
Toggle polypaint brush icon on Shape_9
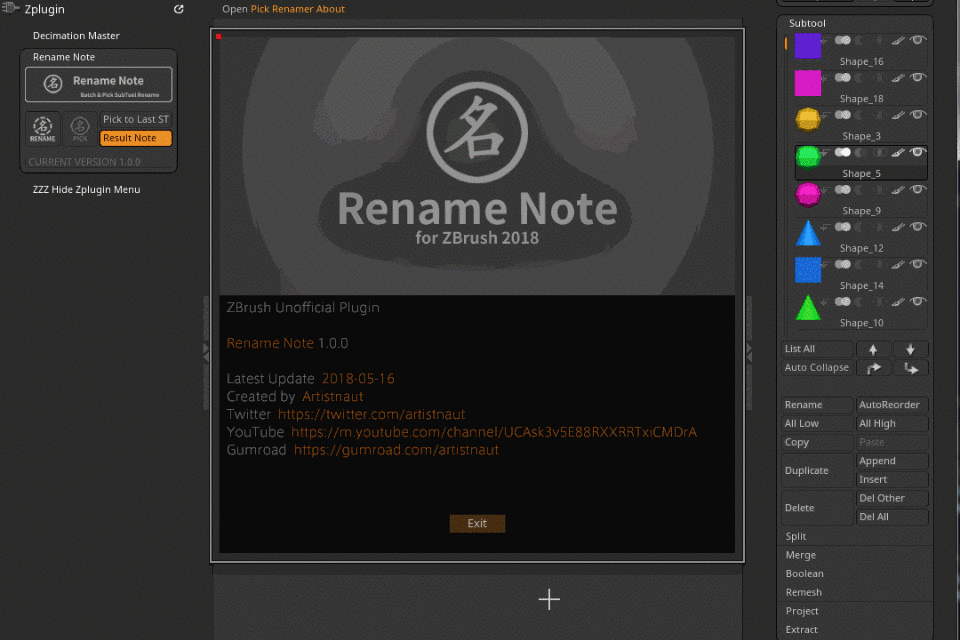[x=898, y=190]
